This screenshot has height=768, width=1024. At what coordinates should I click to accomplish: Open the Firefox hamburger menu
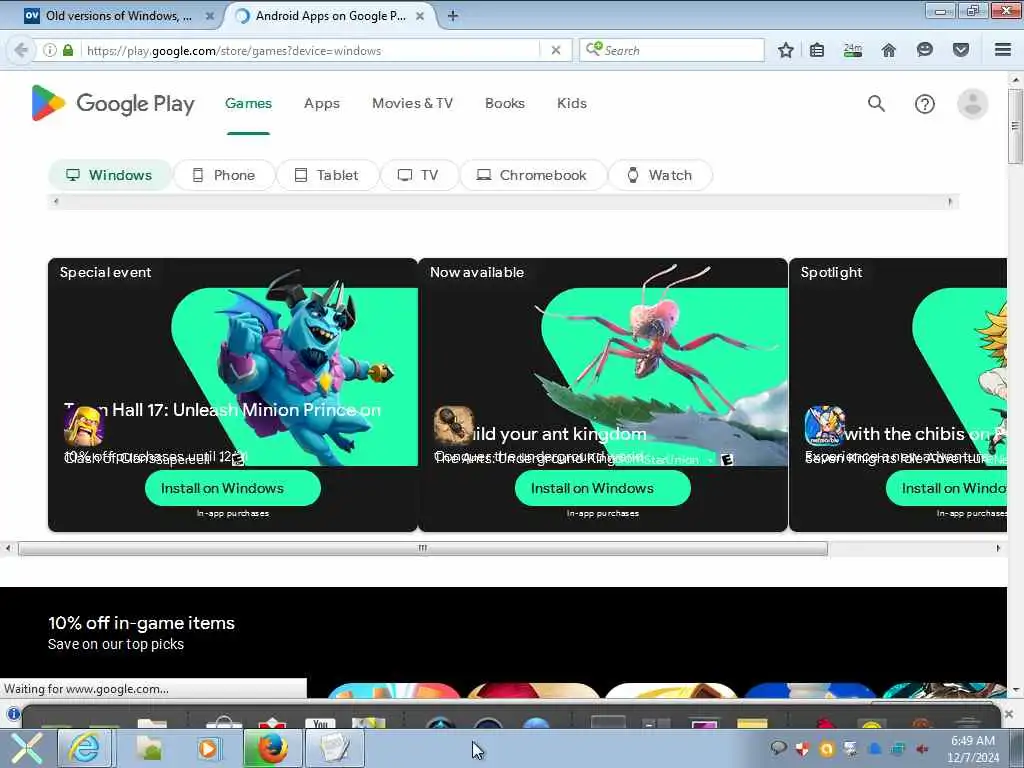[x=1003, y=50]
